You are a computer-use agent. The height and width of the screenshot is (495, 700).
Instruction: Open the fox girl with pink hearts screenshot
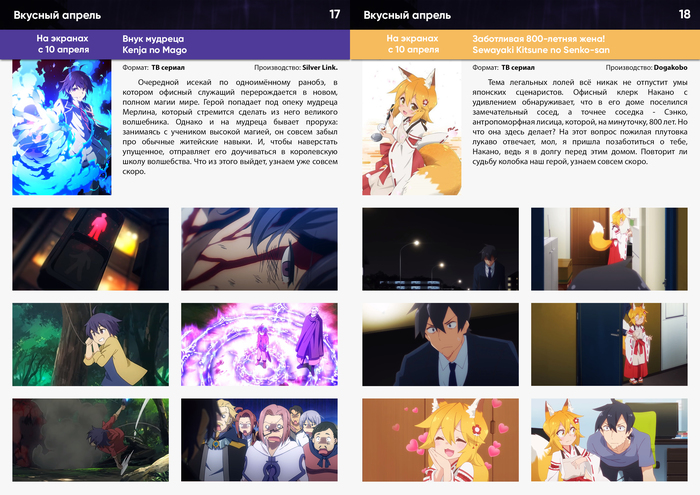pos(441,440)
